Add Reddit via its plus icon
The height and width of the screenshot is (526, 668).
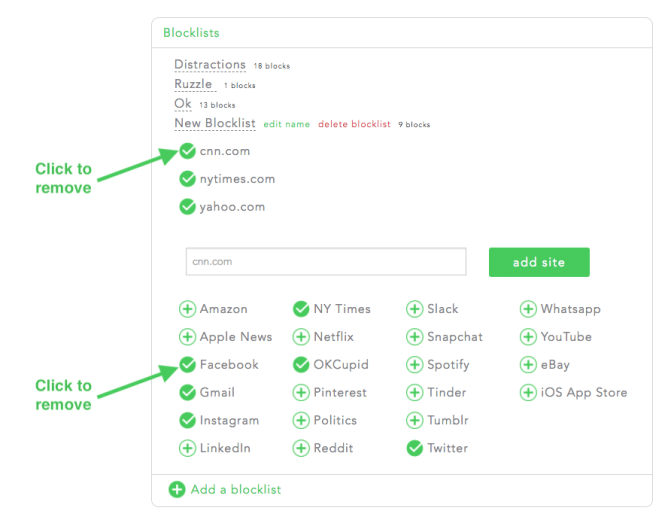click(301, 449)
